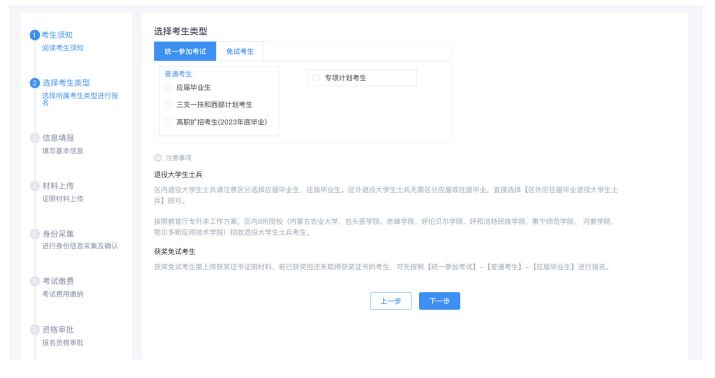Select the 专项计划考生 radio option

click(316, 78)
